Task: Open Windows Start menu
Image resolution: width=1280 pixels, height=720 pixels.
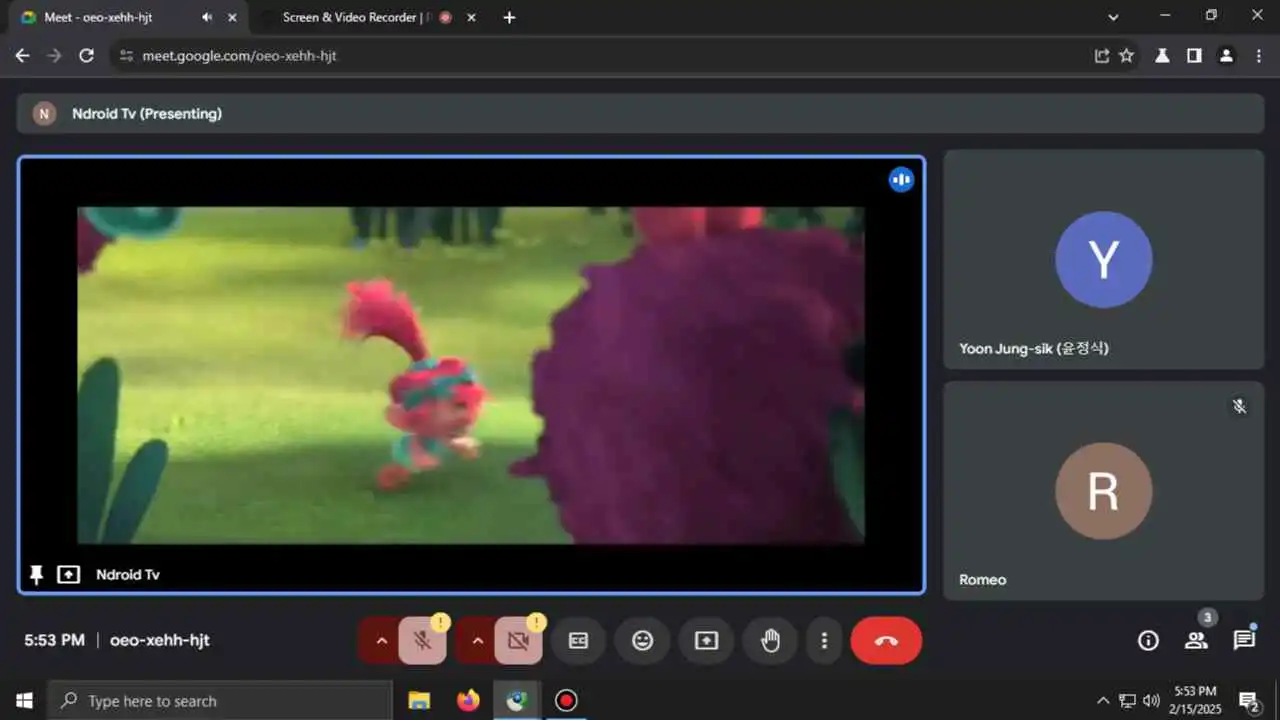Action: (x=24, y=701)
